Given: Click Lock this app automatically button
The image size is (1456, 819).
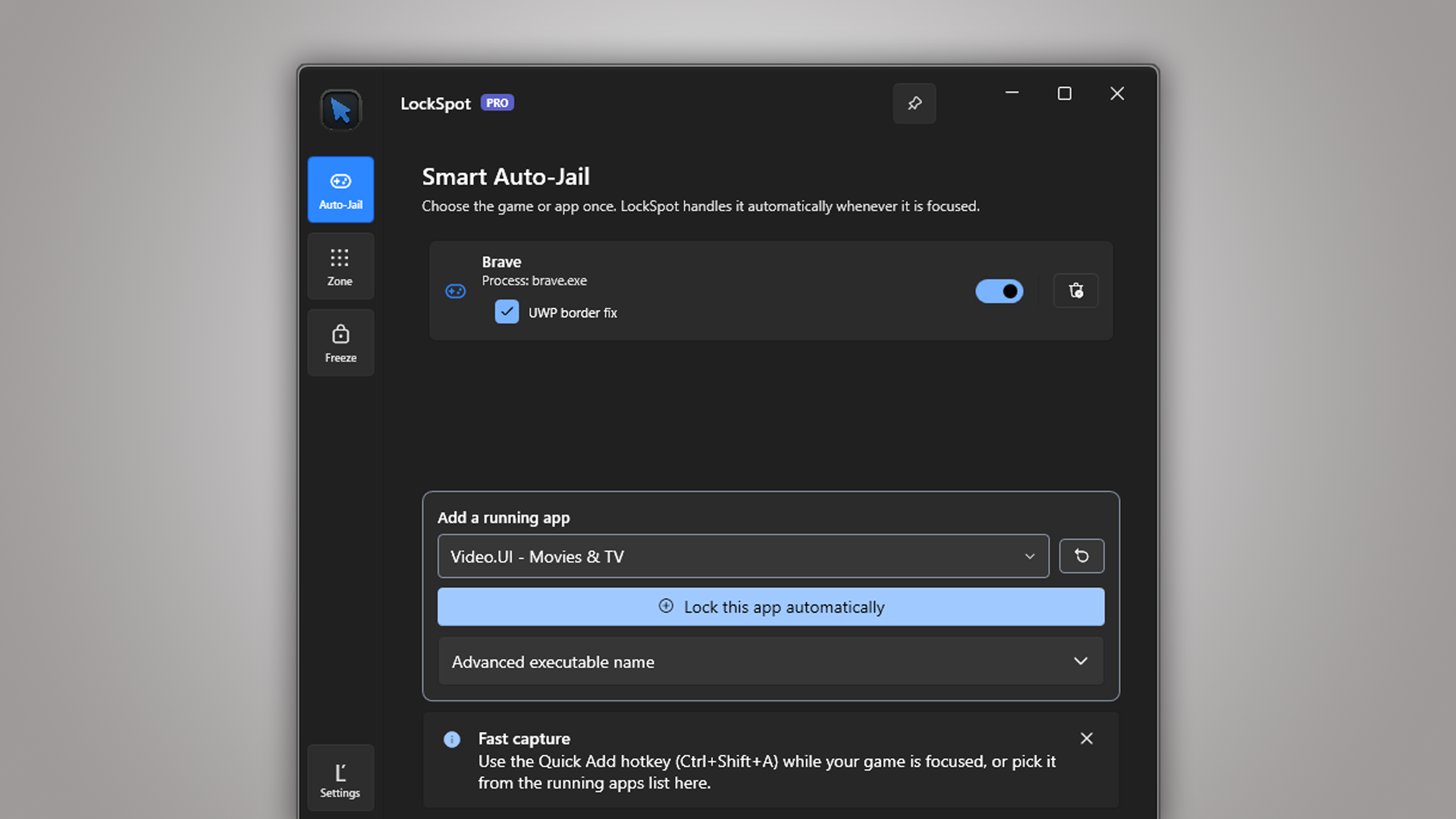Looking at the screenshot, I should [x=770, y=607].
